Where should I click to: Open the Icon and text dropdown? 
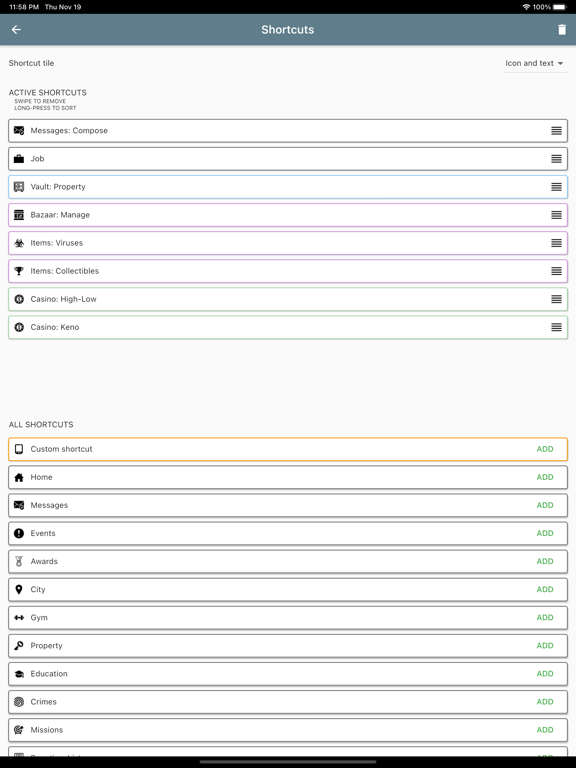[534, 64]
